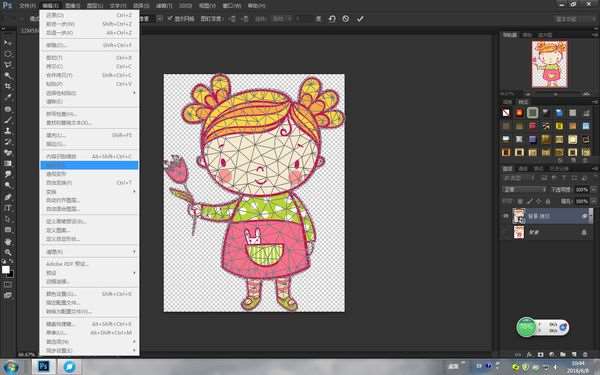Select the Gradient tool
Screen dimensions: 600x375
coord(8,163)
